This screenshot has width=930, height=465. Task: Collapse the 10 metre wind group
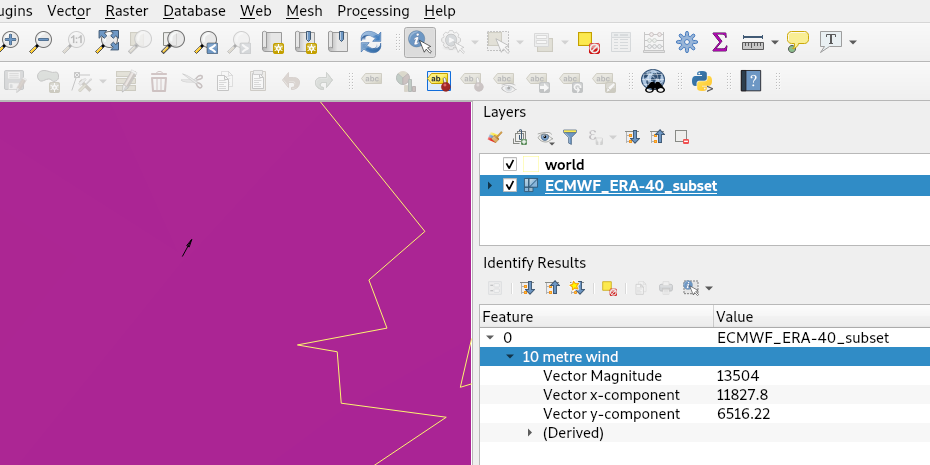point(509,356)
